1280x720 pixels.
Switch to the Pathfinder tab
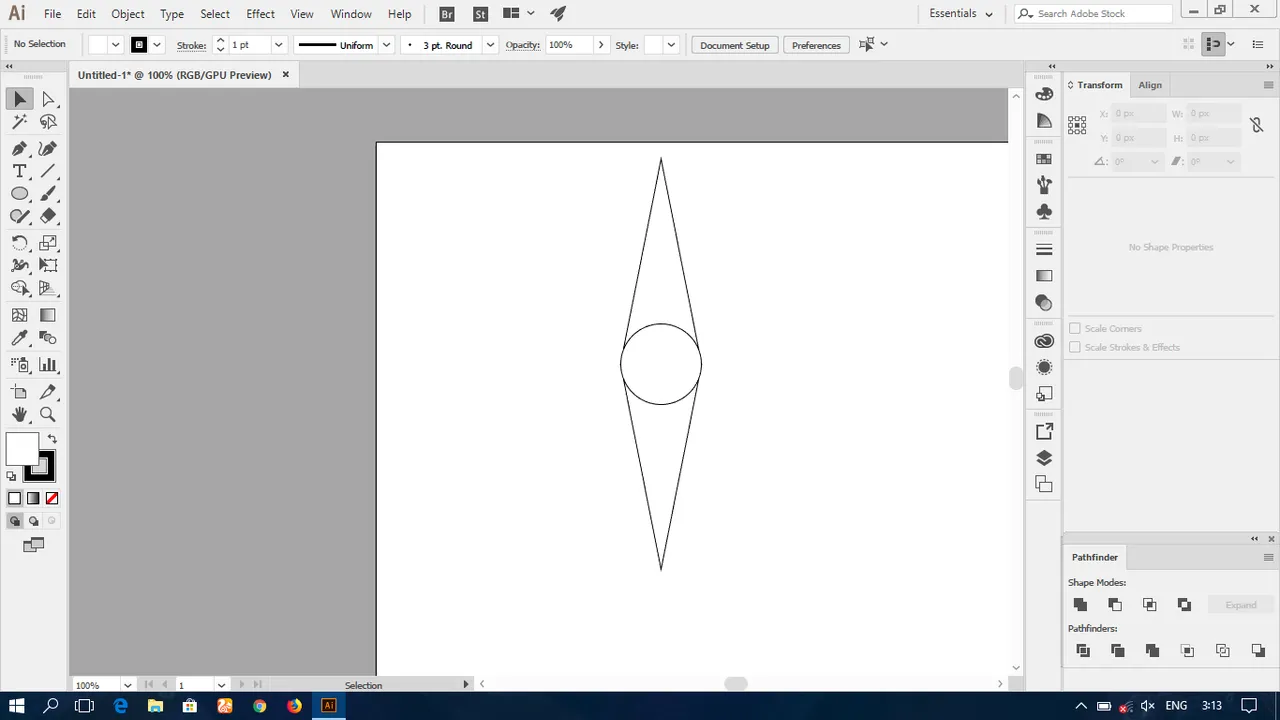pyautogui.click(x=1095, y=557)
